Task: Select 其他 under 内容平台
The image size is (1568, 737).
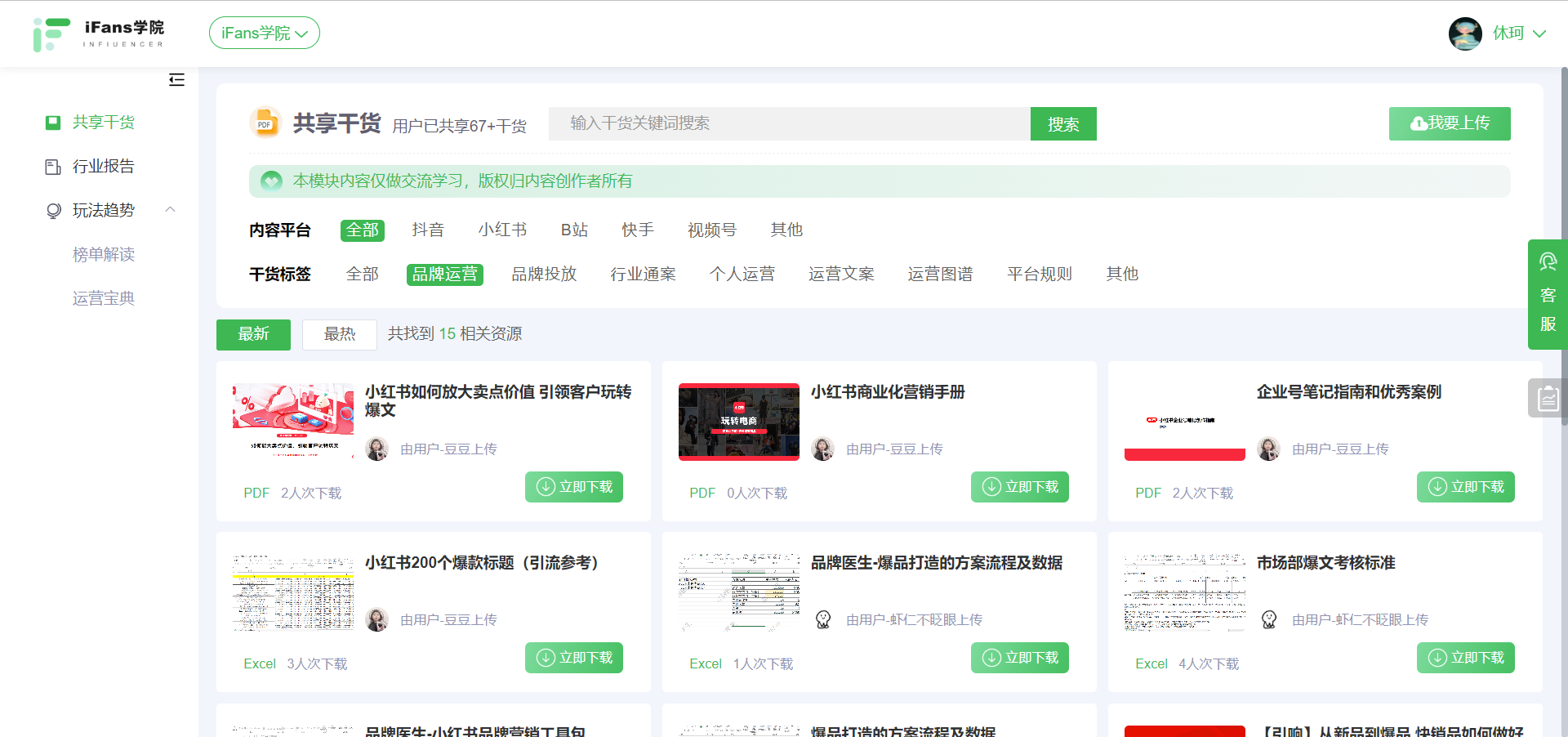Action: coord(786,230)
